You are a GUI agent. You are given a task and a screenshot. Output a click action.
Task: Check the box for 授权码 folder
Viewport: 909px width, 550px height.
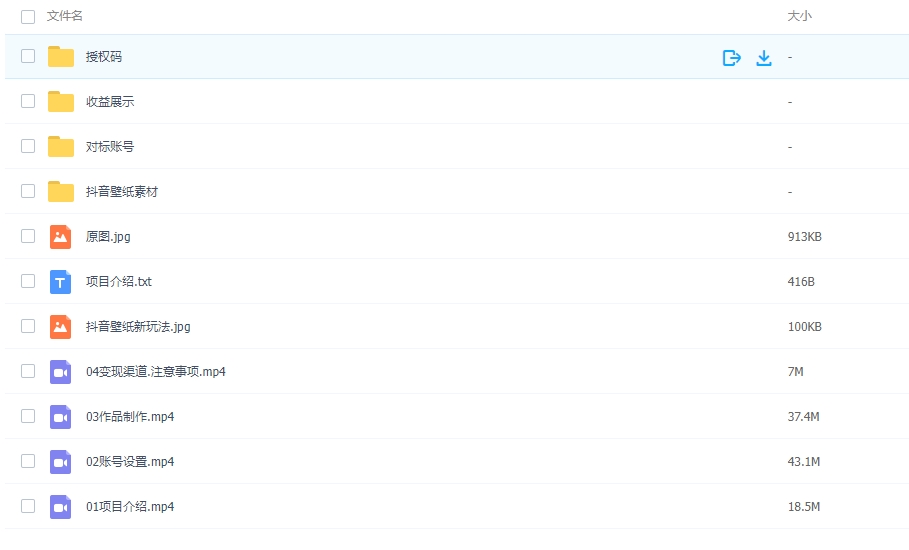pos(28,56)
